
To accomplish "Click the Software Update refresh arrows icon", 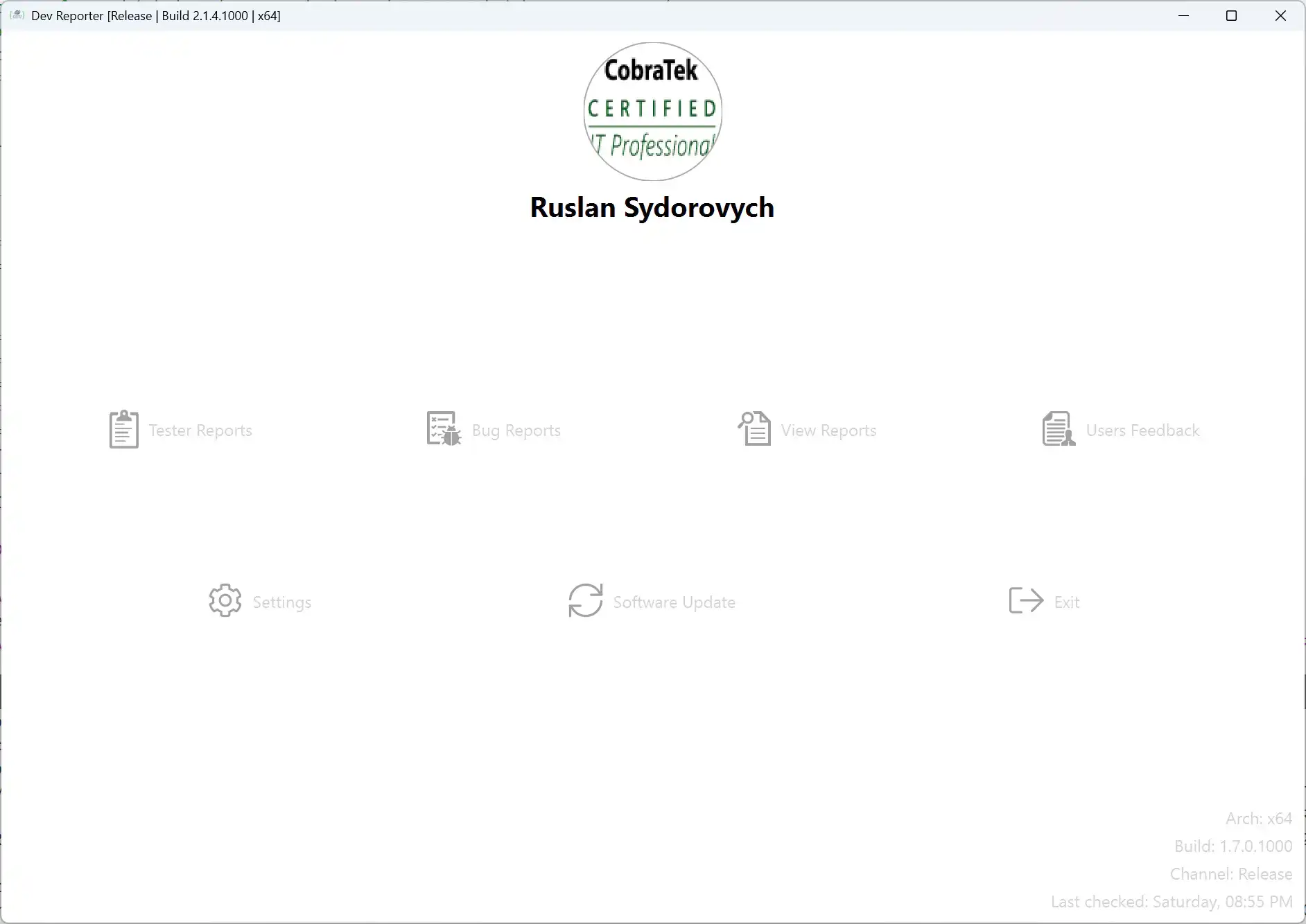I will [586, 600].
